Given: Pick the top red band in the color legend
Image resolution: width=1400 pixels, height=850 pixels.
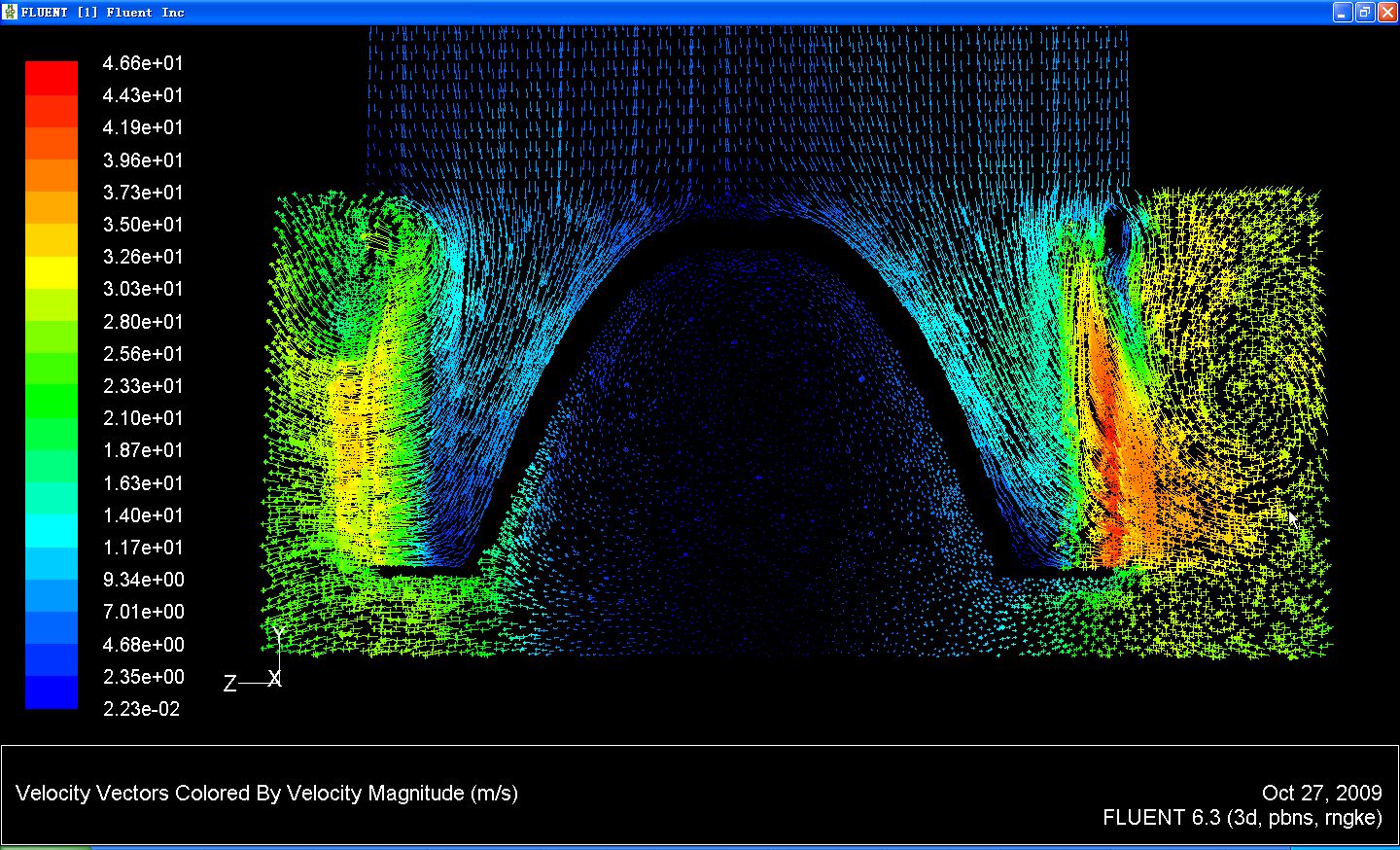Looking at the screenshot, I should (x=52, y=79).
